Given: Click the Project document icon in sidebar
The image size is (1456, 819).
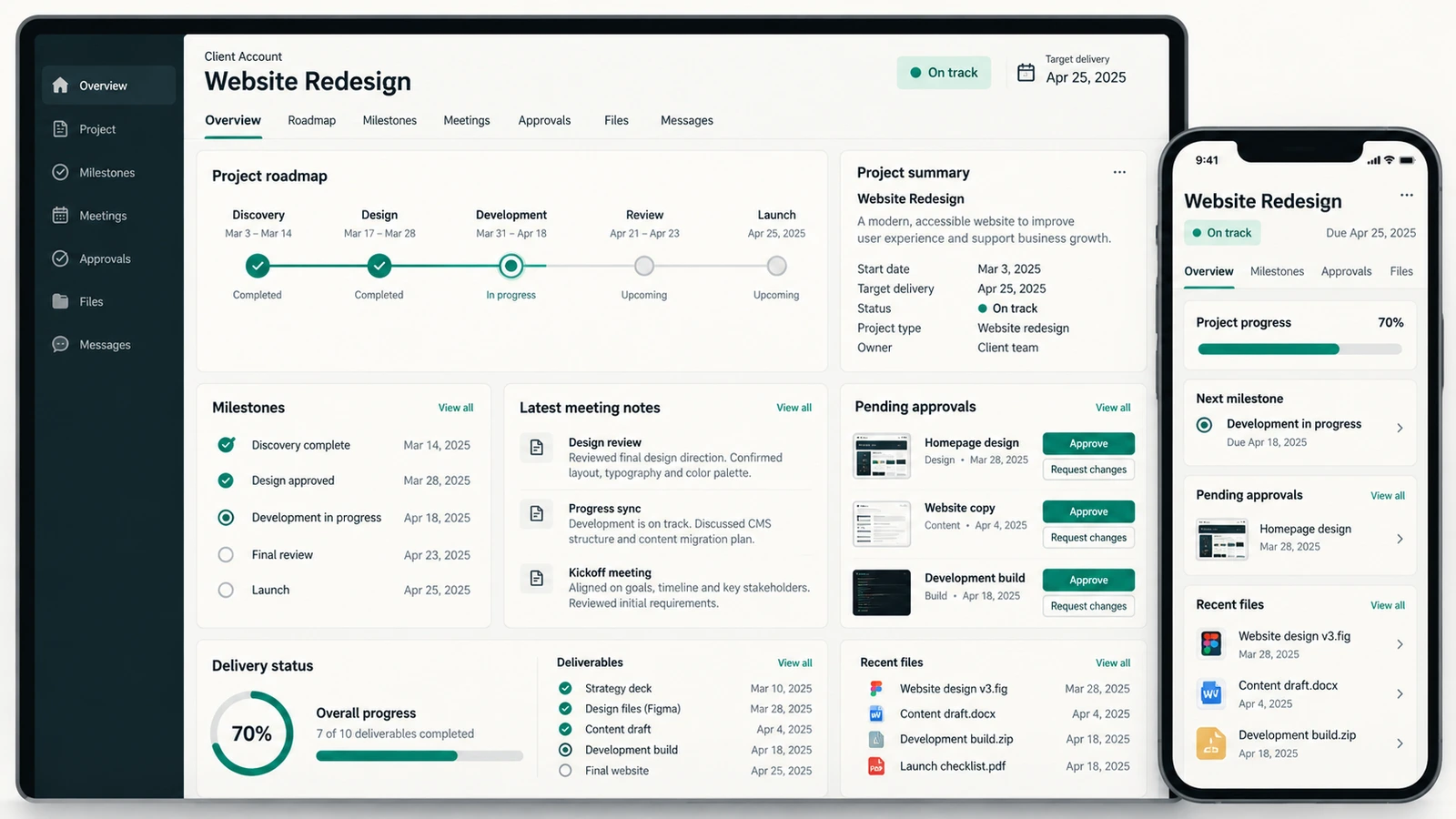Looking at the screenshot, I should (60, 129).
